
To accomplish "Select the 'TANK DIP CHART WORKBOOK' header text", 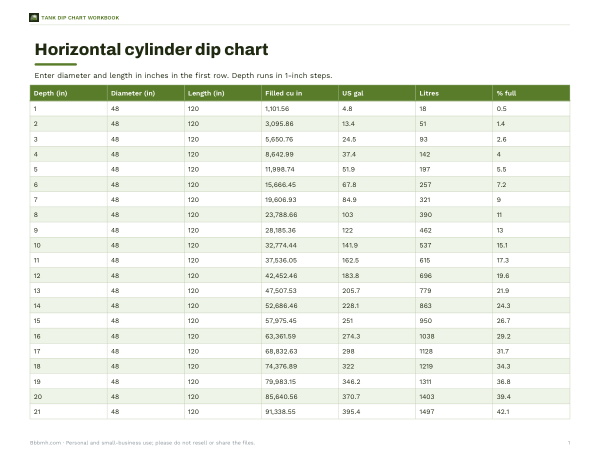I will pos(80,18).
